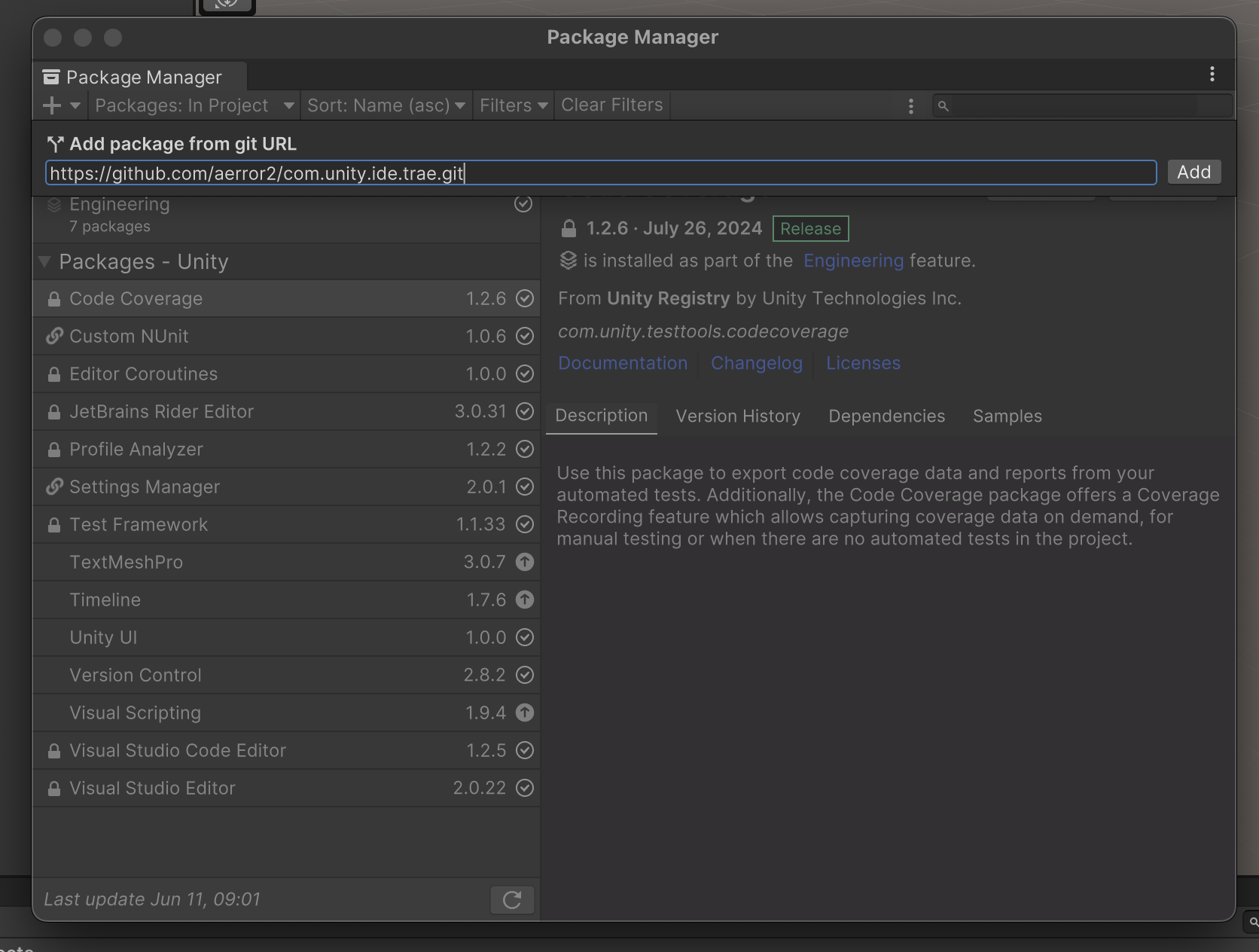Click the Add button for git URL
Image resolution: width=1259 pixels, height=952 pixels.
tap(1193, 172)
